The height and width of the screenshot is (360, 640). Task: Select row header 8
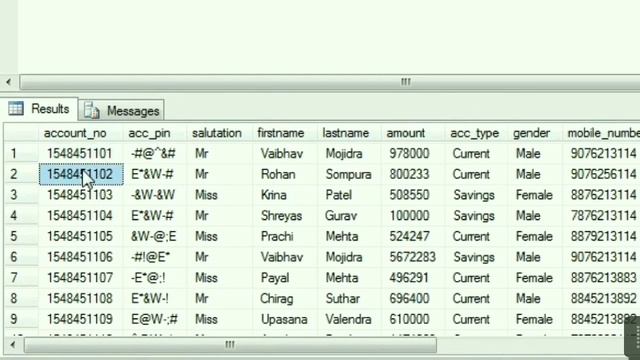coord(21,298)
